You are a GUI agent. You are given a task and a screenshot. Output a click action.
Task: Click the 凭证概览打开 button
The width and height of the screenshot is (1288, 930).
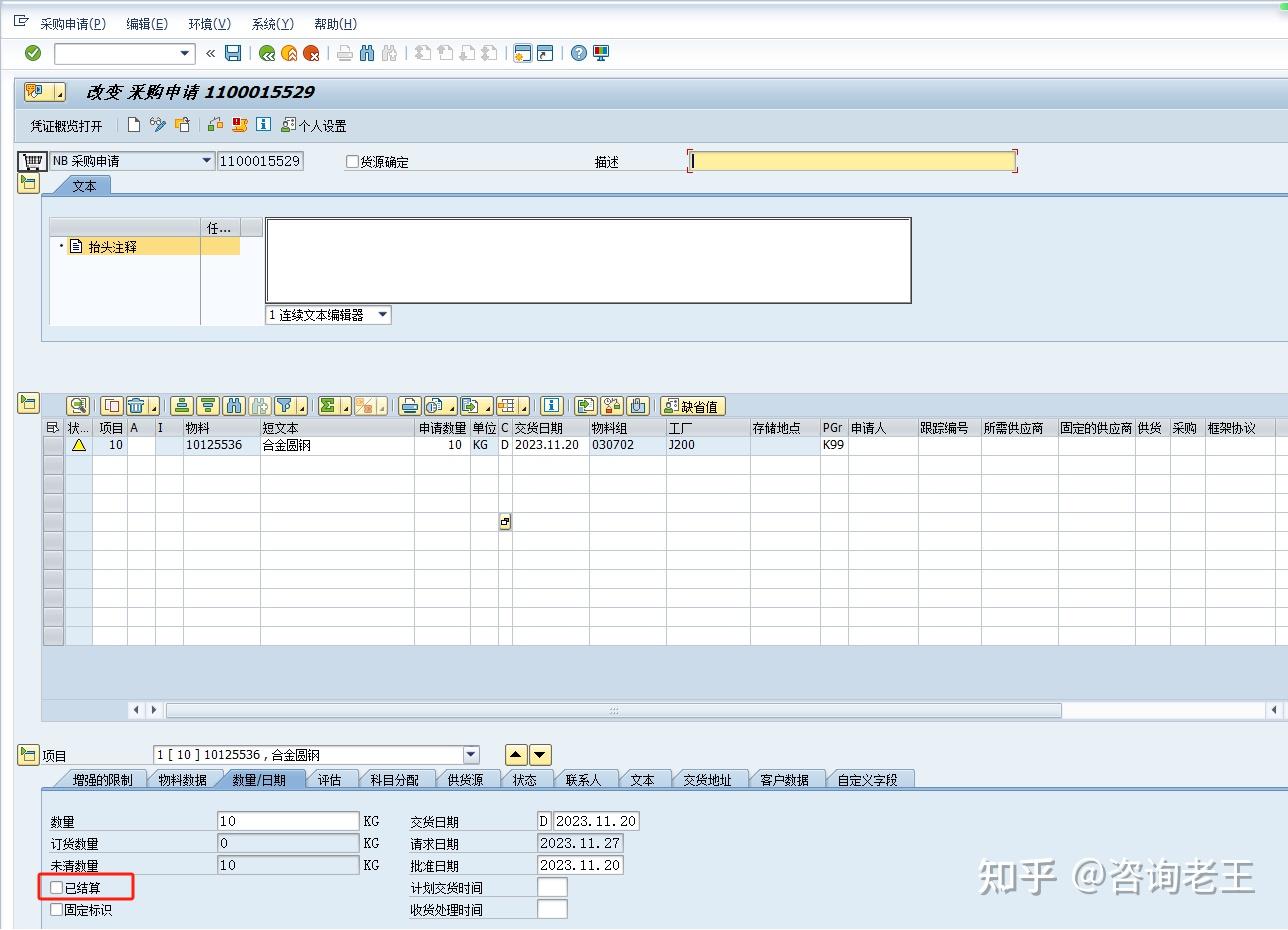[66, 126]
